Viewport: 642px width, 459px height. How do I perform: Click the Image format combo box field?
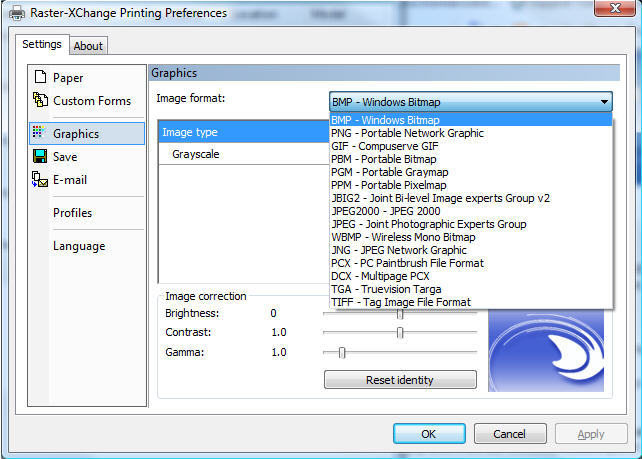471,102
